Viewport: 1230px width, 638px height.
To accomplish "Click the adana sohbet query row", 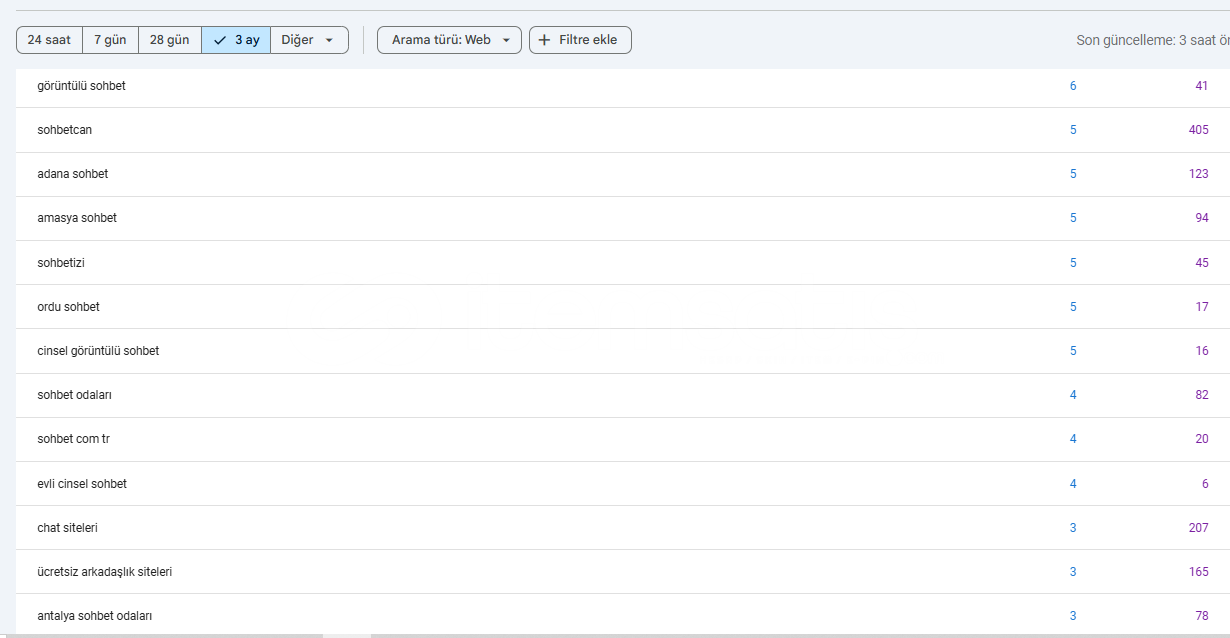I will pyautogui.click(x=623, y=174).
